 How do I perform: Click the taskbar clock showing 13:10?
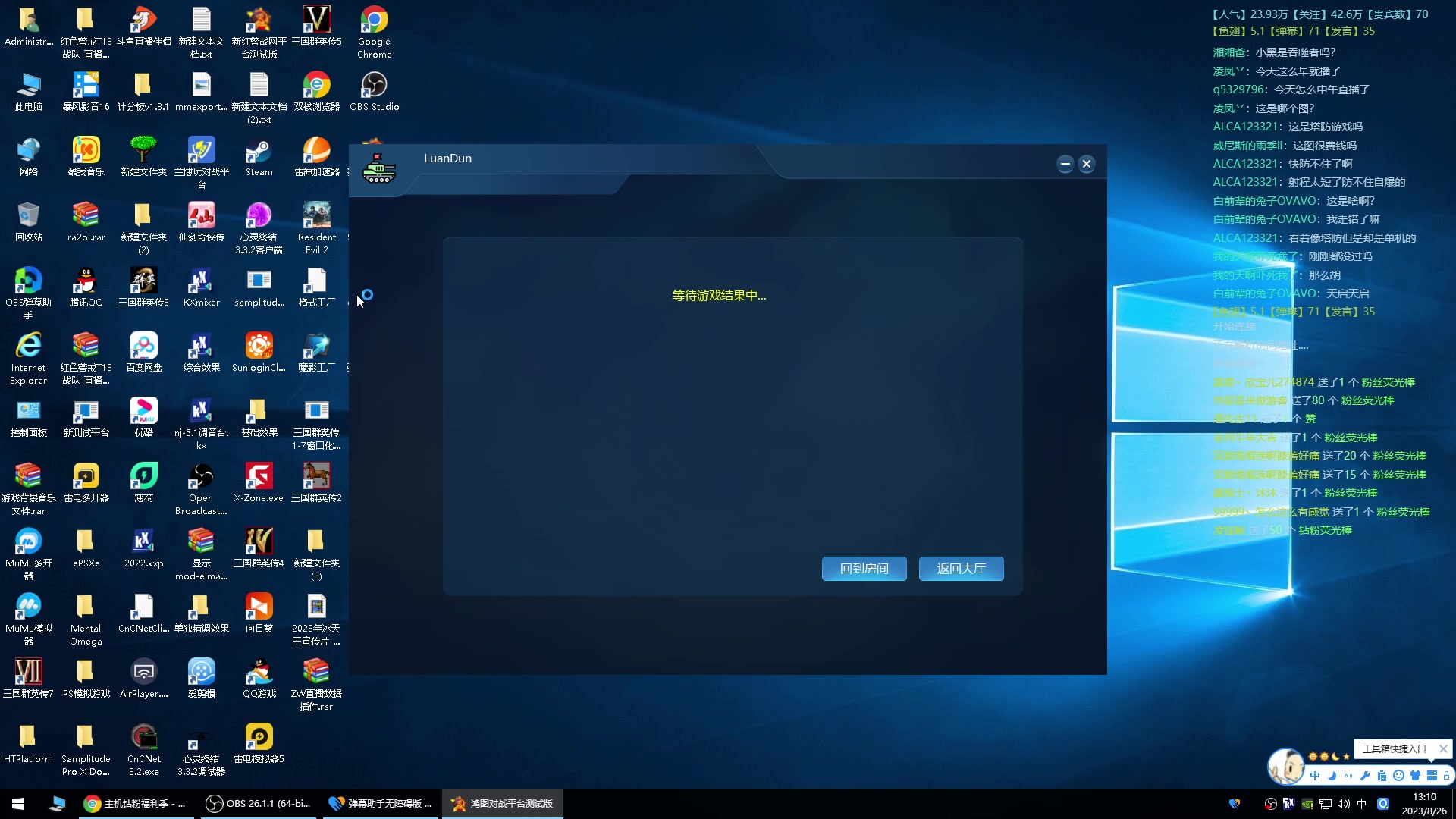[1423, 804]
